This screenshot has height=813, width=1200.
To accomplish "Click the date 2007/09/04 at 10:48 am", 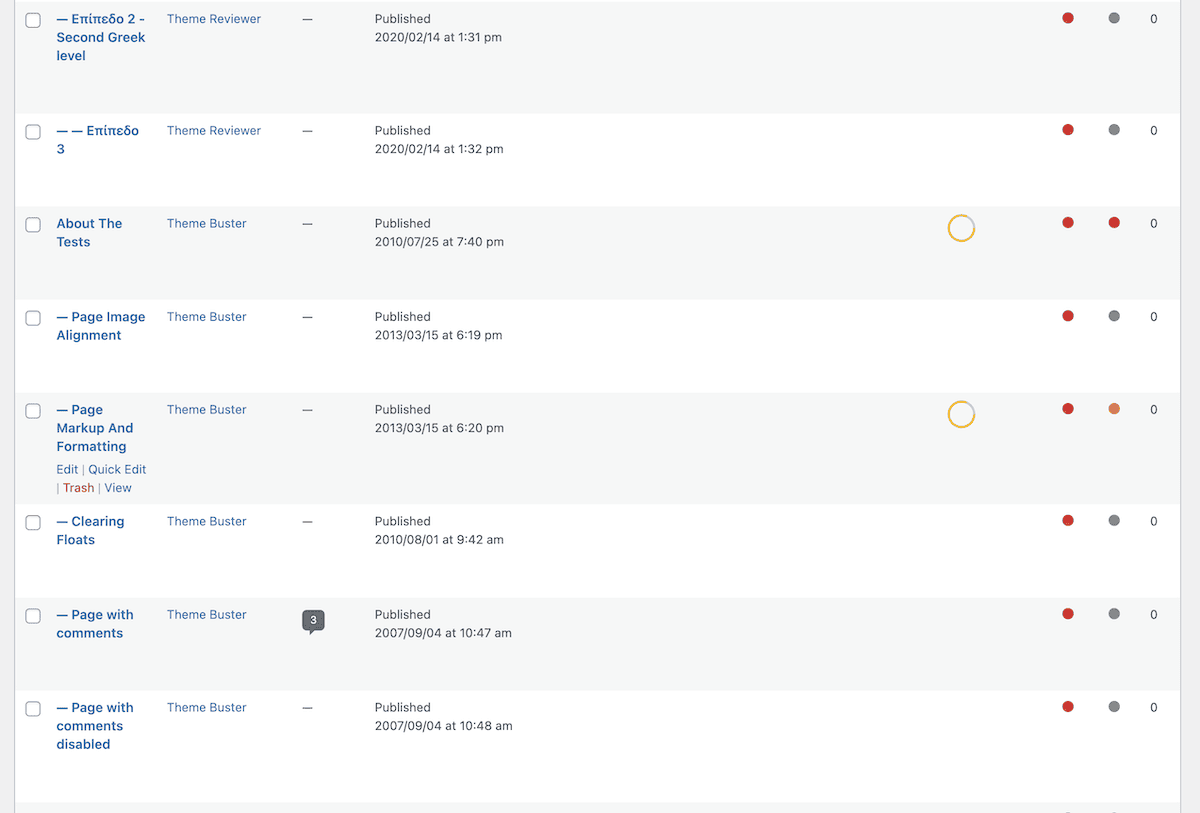I will pyautogui.click(x=443, y=726).
